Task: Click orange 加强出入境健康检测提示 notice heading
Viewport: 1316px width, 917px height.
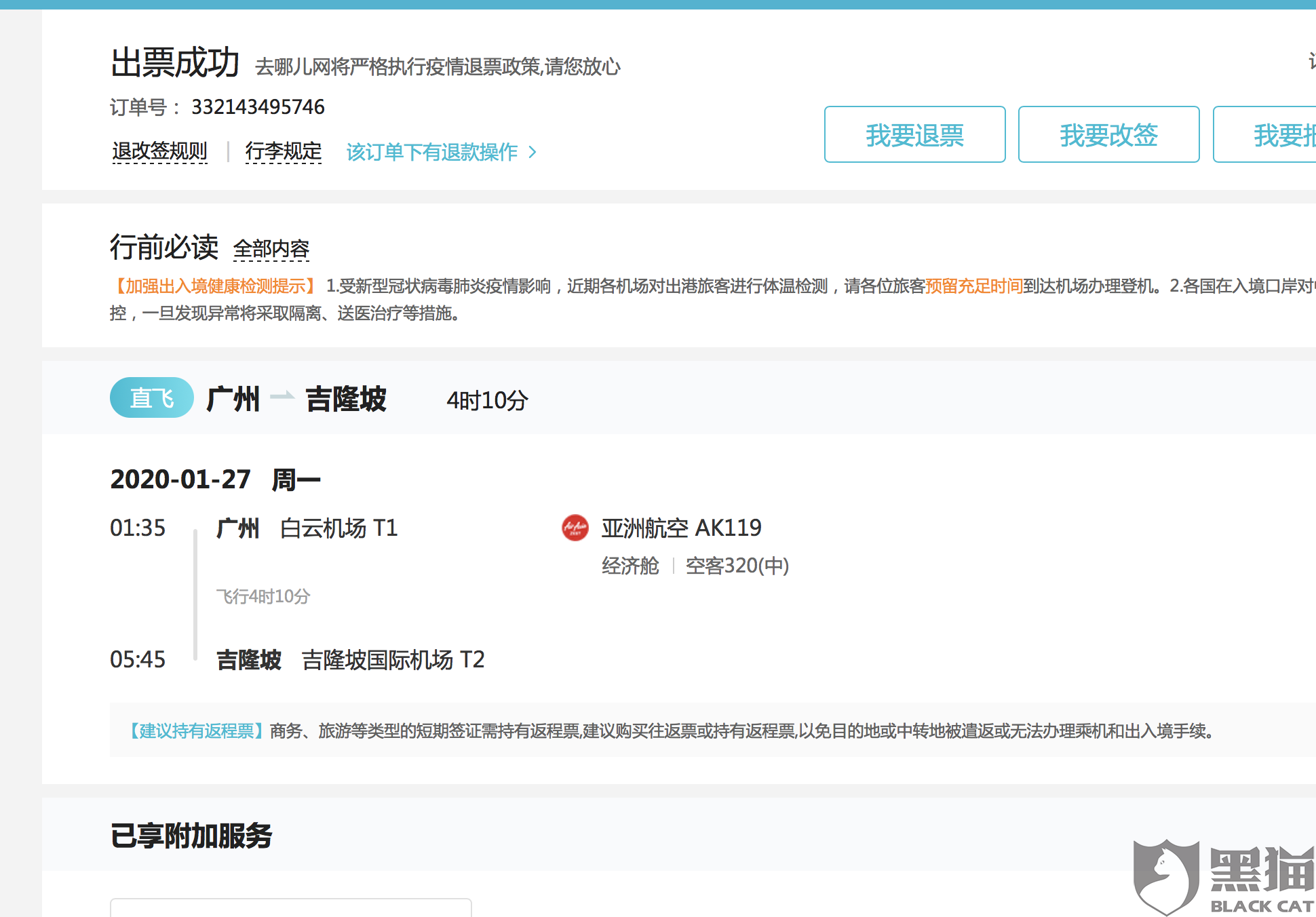Action: click(215, 286)
